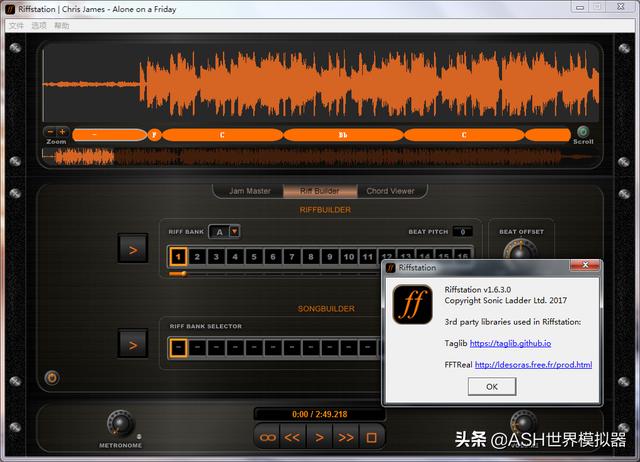The image size is (640, 462).
Task: Select riff beat 5
Action: coord(254,257)
